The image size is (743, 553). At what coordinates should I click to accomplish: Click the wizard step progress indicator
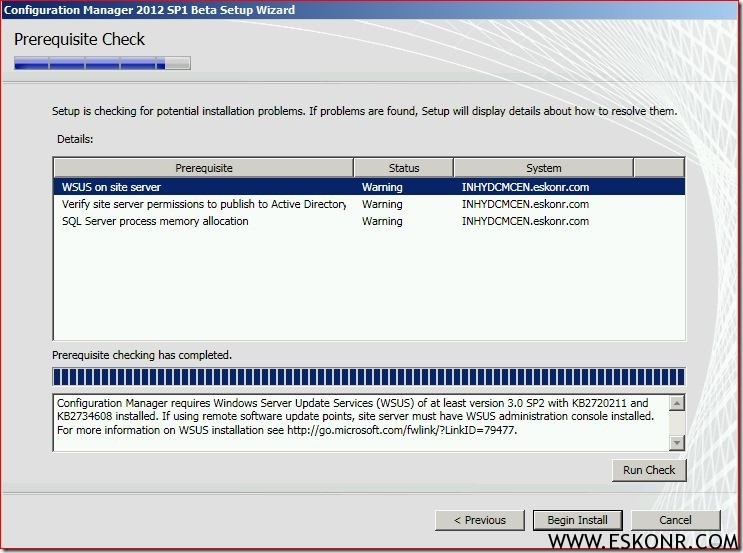pos(102,63)
